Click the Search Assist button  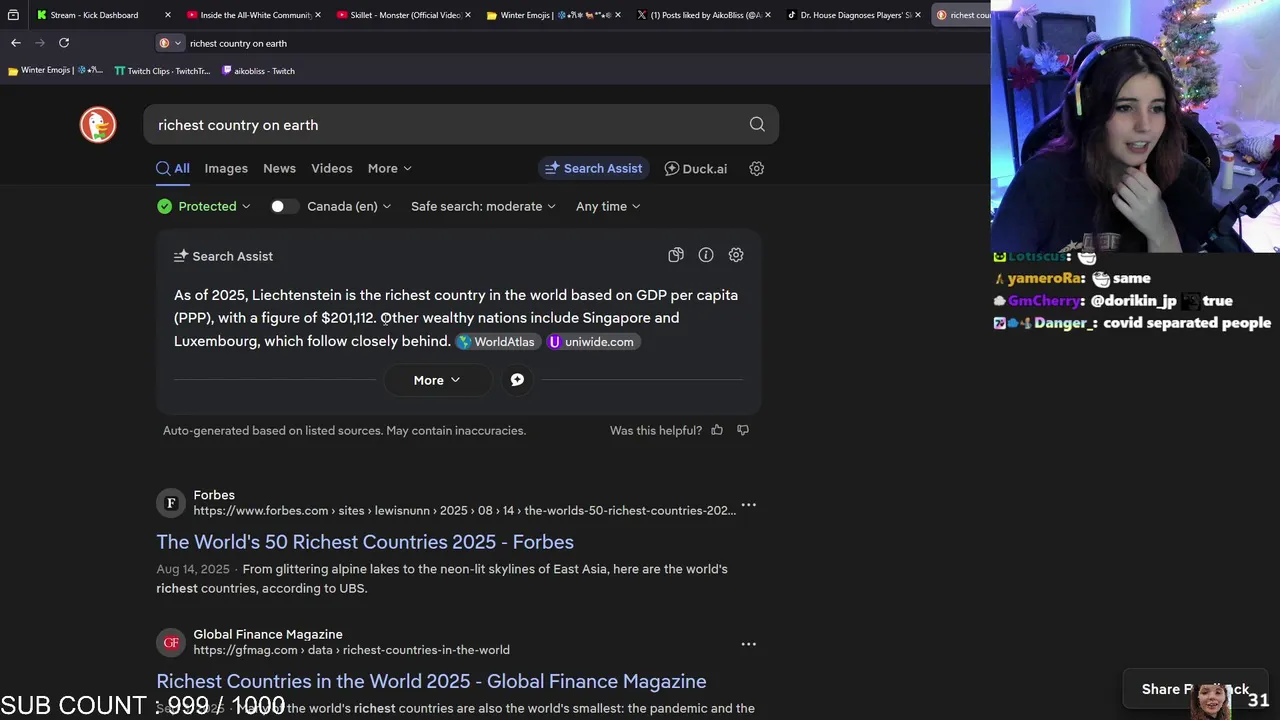(594, 168)
